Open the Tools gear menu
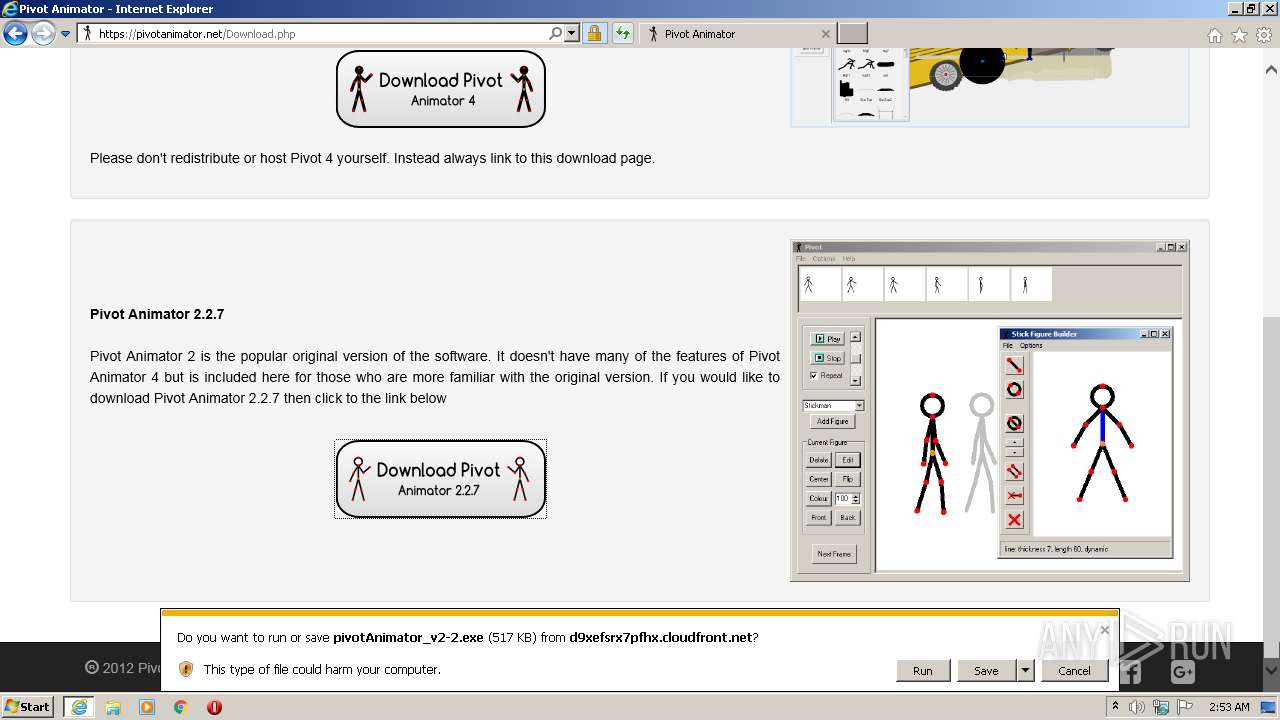This screenshot has width=1280, height=720. [1264, 35]
